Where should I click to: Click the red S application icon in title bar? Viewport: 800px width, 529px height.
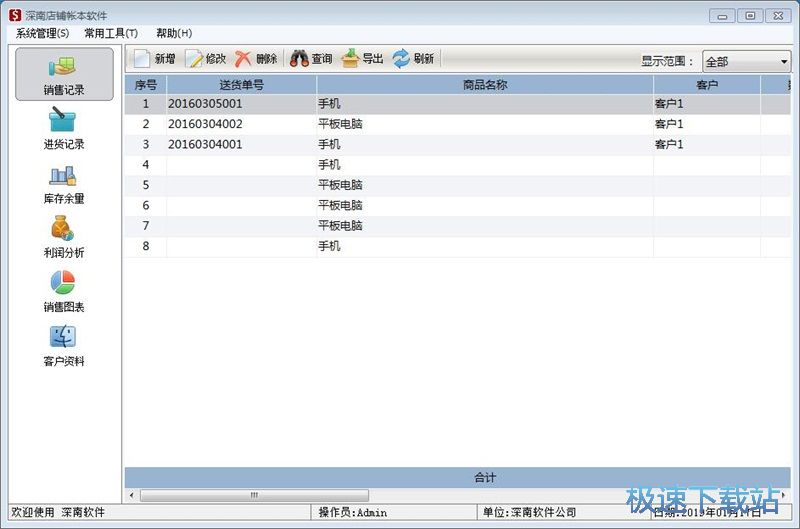(x=15, y=15)
